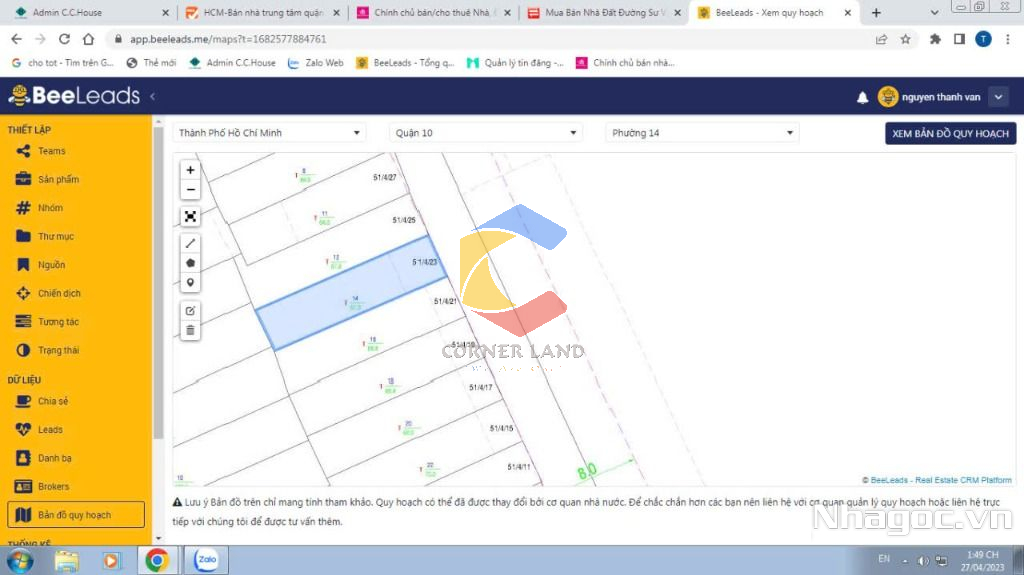Select the draw line tool
Viewport: 1024px width, 575px height.
click(191, 243)
